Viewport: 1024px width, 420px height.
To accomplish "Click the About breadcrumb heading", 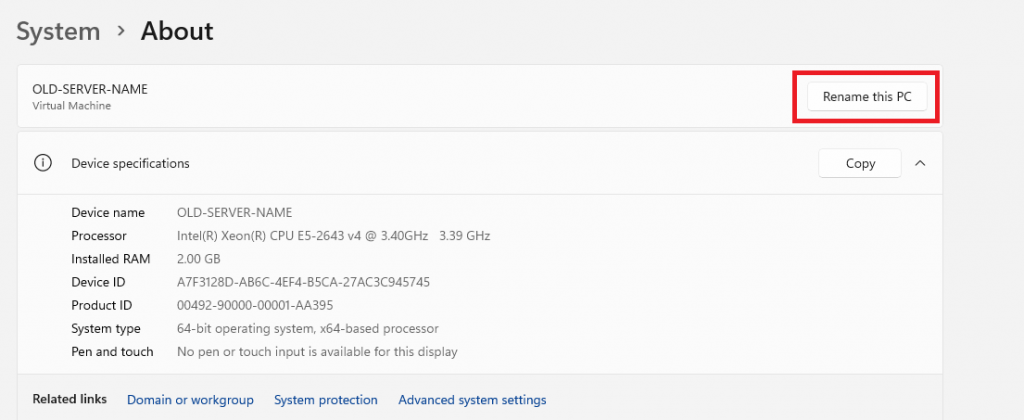I will point(177,31).
